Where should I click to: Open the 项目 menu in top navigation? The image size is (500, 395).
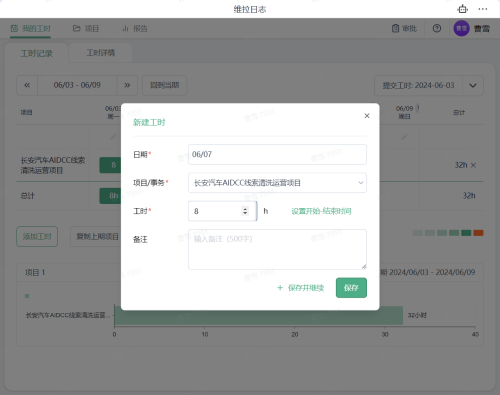(x=86, y=29)
